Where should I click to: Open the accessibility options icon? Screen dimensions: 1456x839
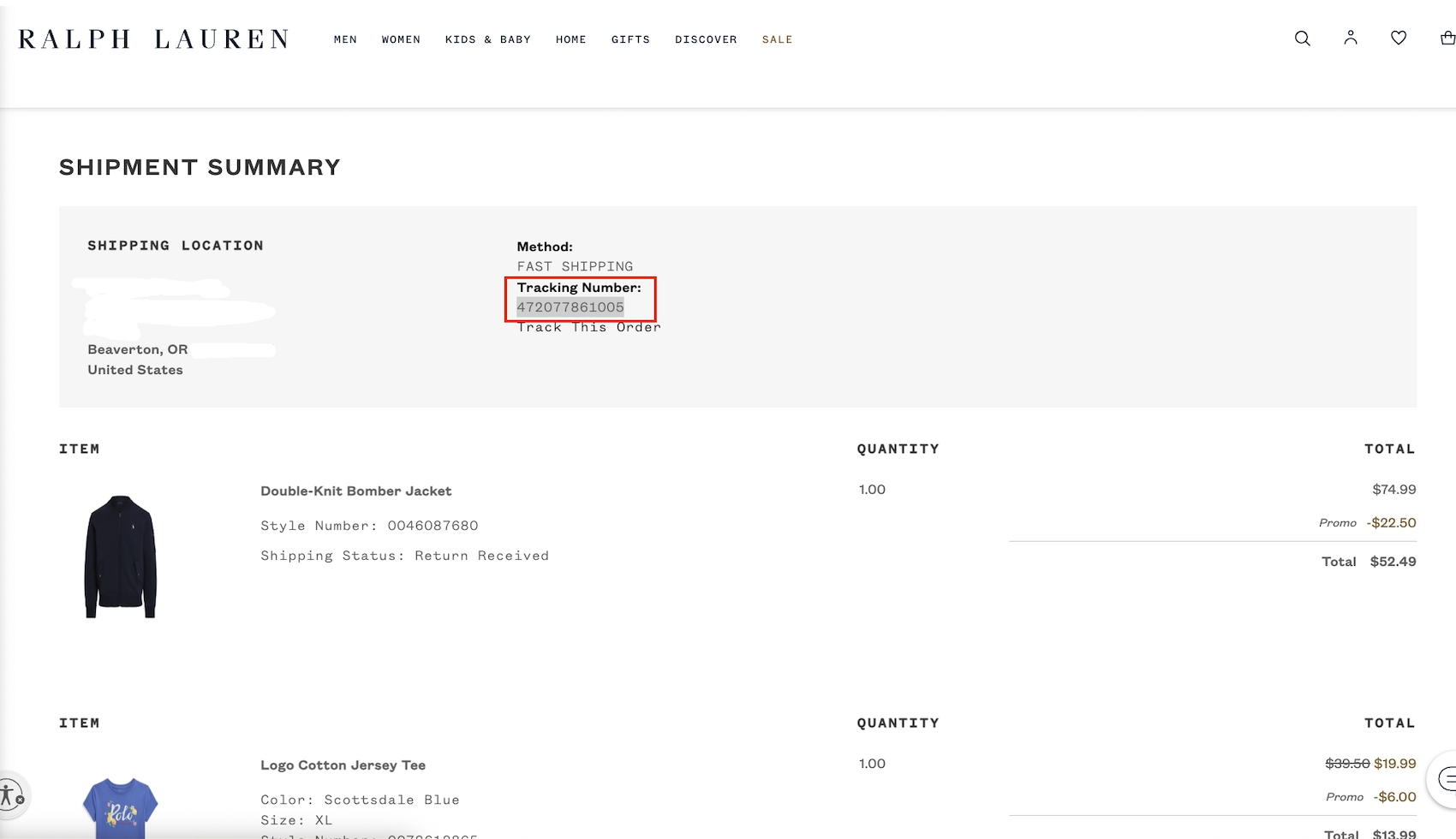(10, 794)
